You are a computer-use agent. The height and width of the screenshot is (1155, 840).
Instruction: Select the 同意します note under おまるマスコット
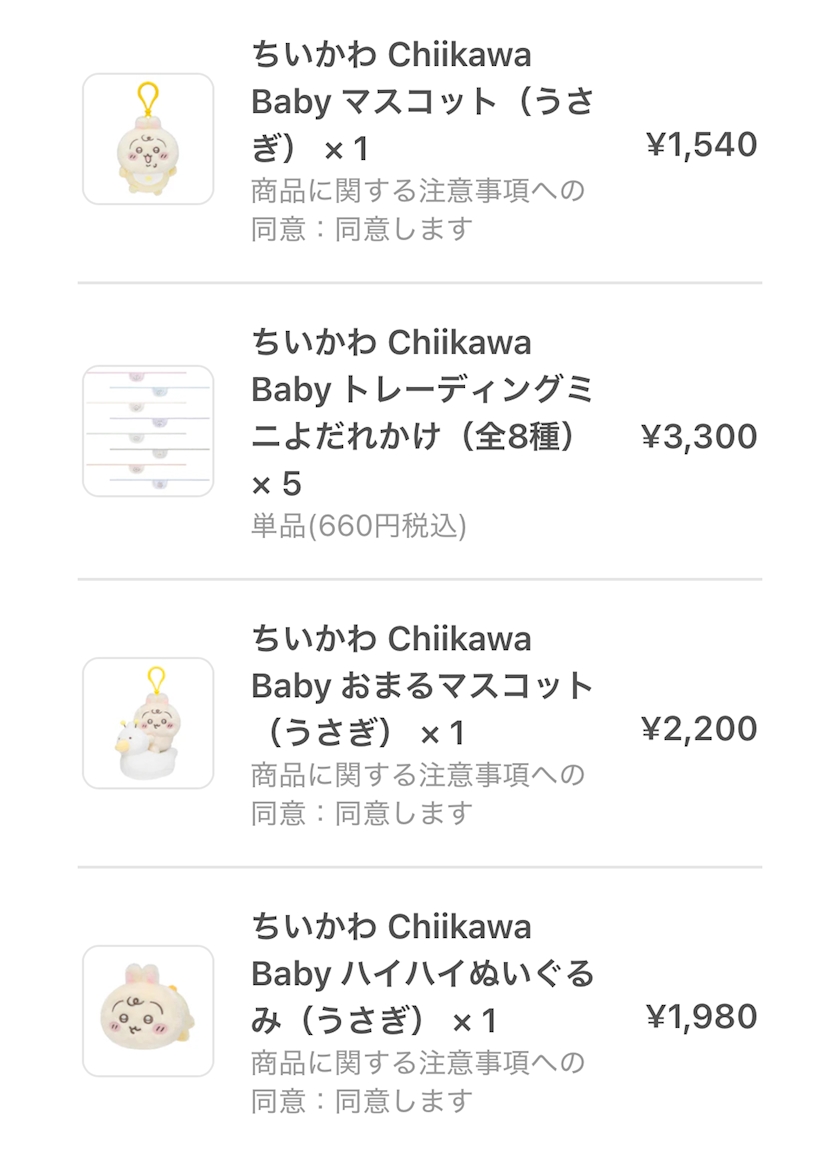click(x=417, y=794)
